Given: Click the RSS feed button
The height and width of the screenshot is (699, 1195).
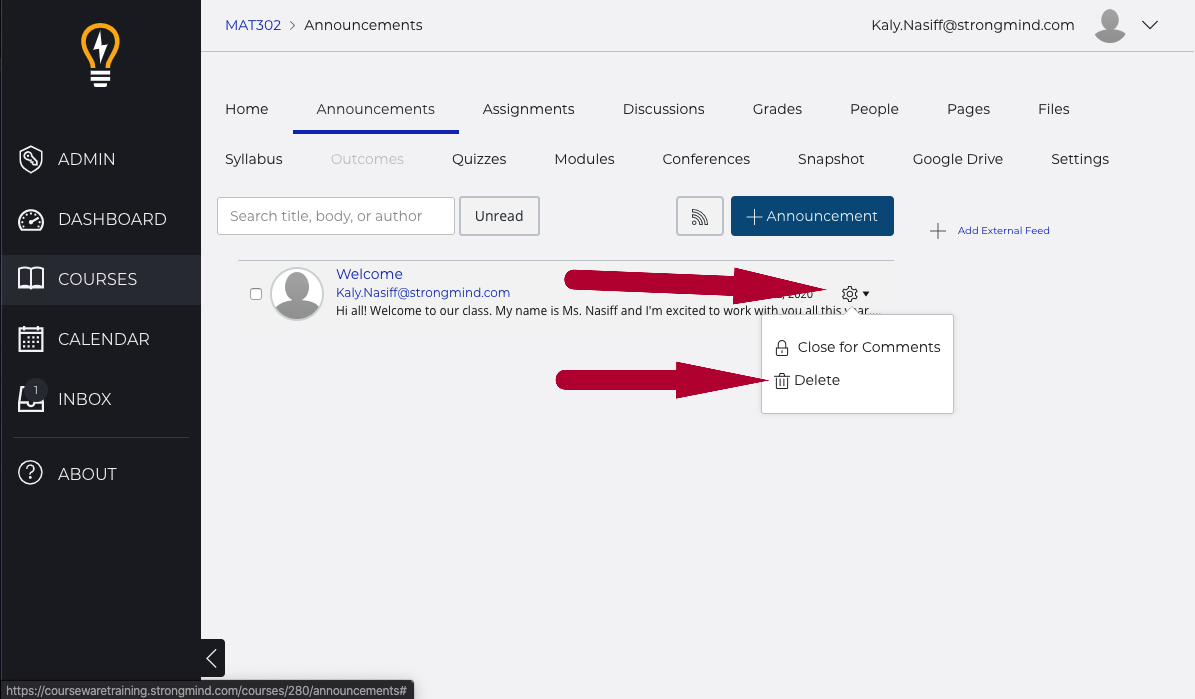Looking at the screenshot, I should 700,216.
